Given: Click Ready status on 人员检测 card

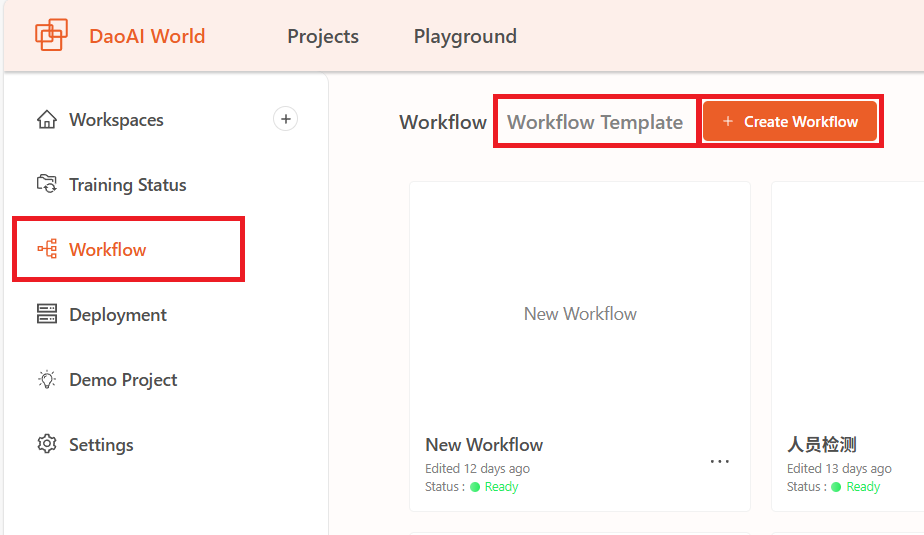Looking at the screenshot, I should coord(863,487).
